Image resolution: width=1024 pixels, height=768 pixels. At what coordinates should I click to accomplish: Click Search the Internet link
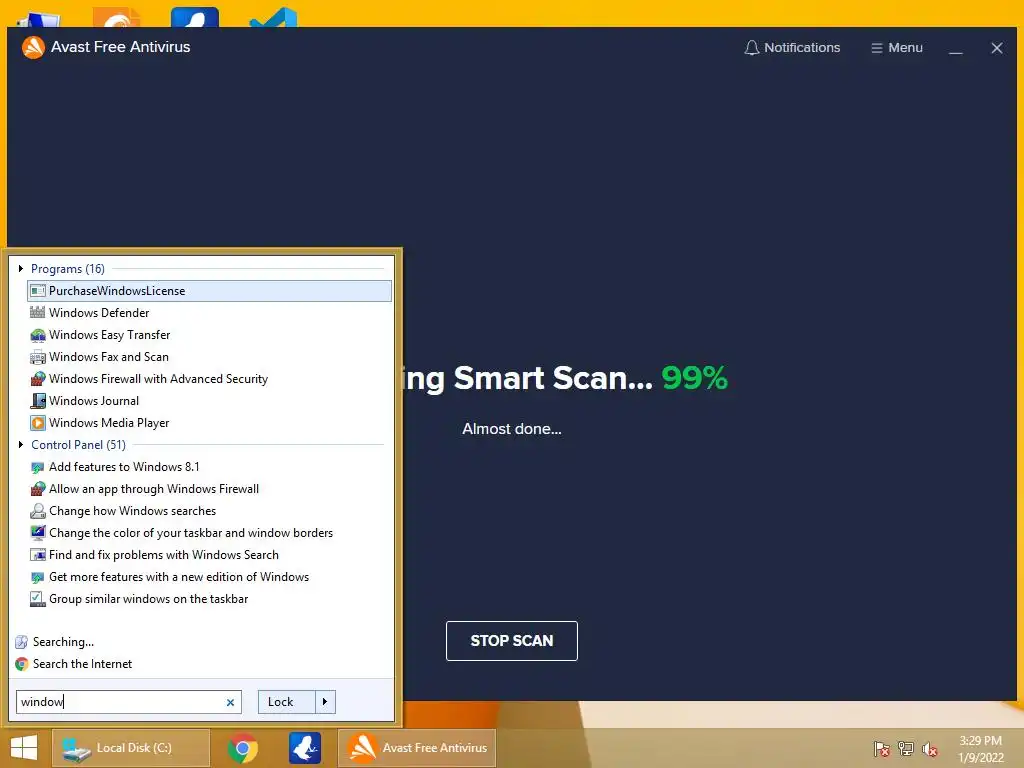82,664
